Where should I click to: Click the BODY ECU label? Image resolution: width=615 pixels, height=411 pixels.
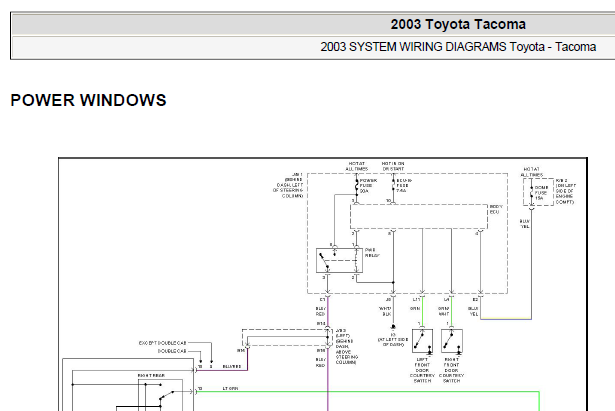[x=496, y=209]
